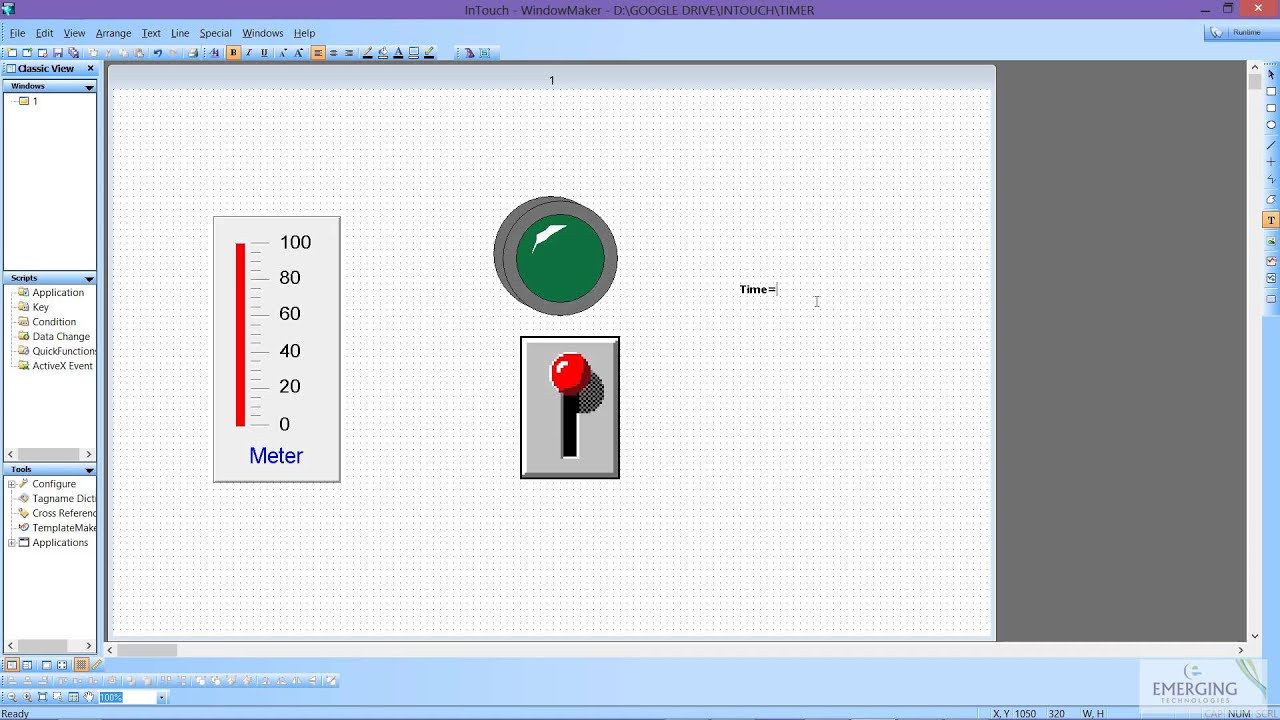The height and width of the screenshot is (720, 1280).
Task: Select window 1 in Windows tree
Action: click(29, 101)
